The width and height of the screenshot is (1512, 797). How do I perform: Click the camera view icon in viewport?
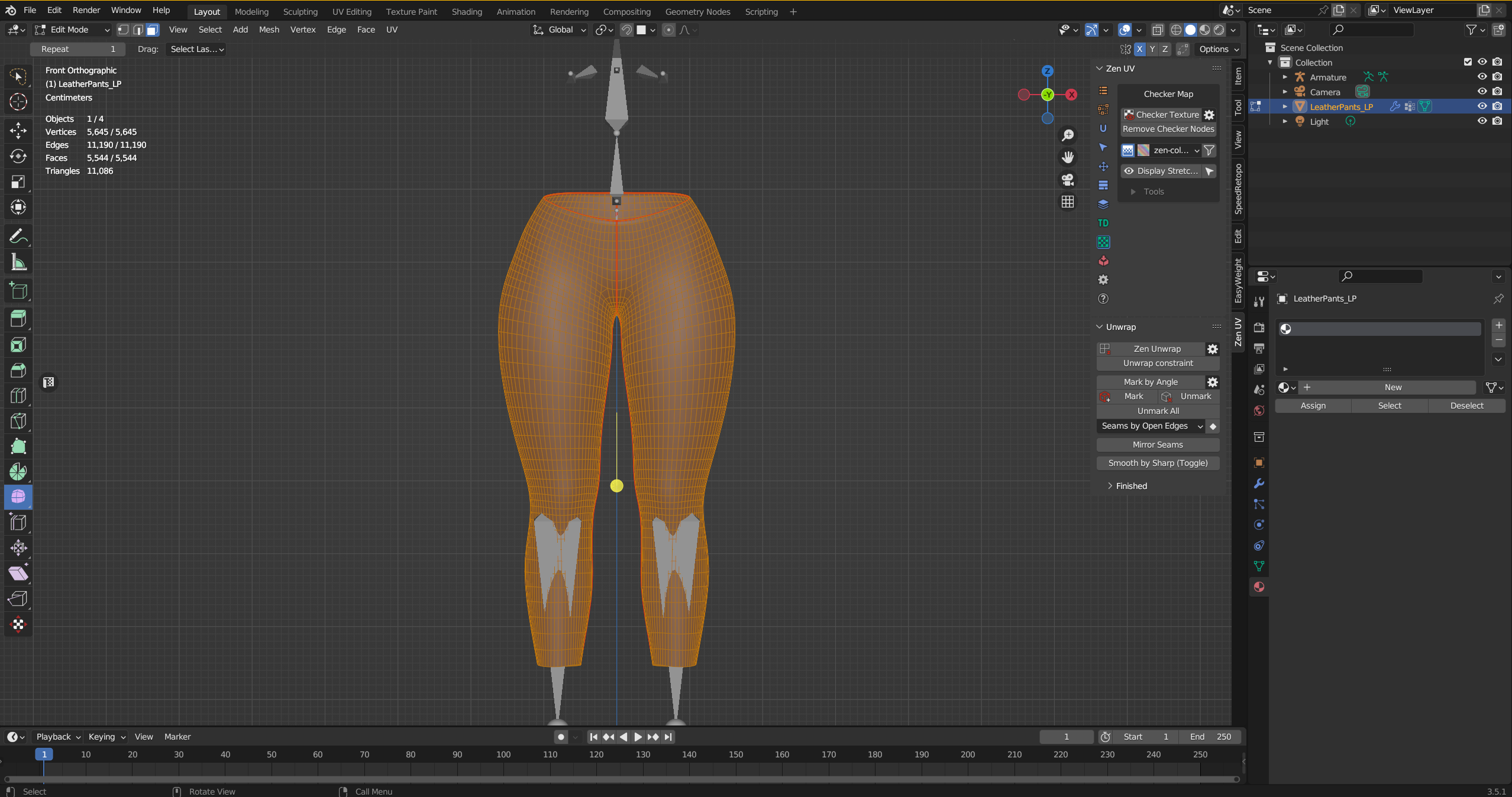pyautogui.click(x=1068, y=180)
